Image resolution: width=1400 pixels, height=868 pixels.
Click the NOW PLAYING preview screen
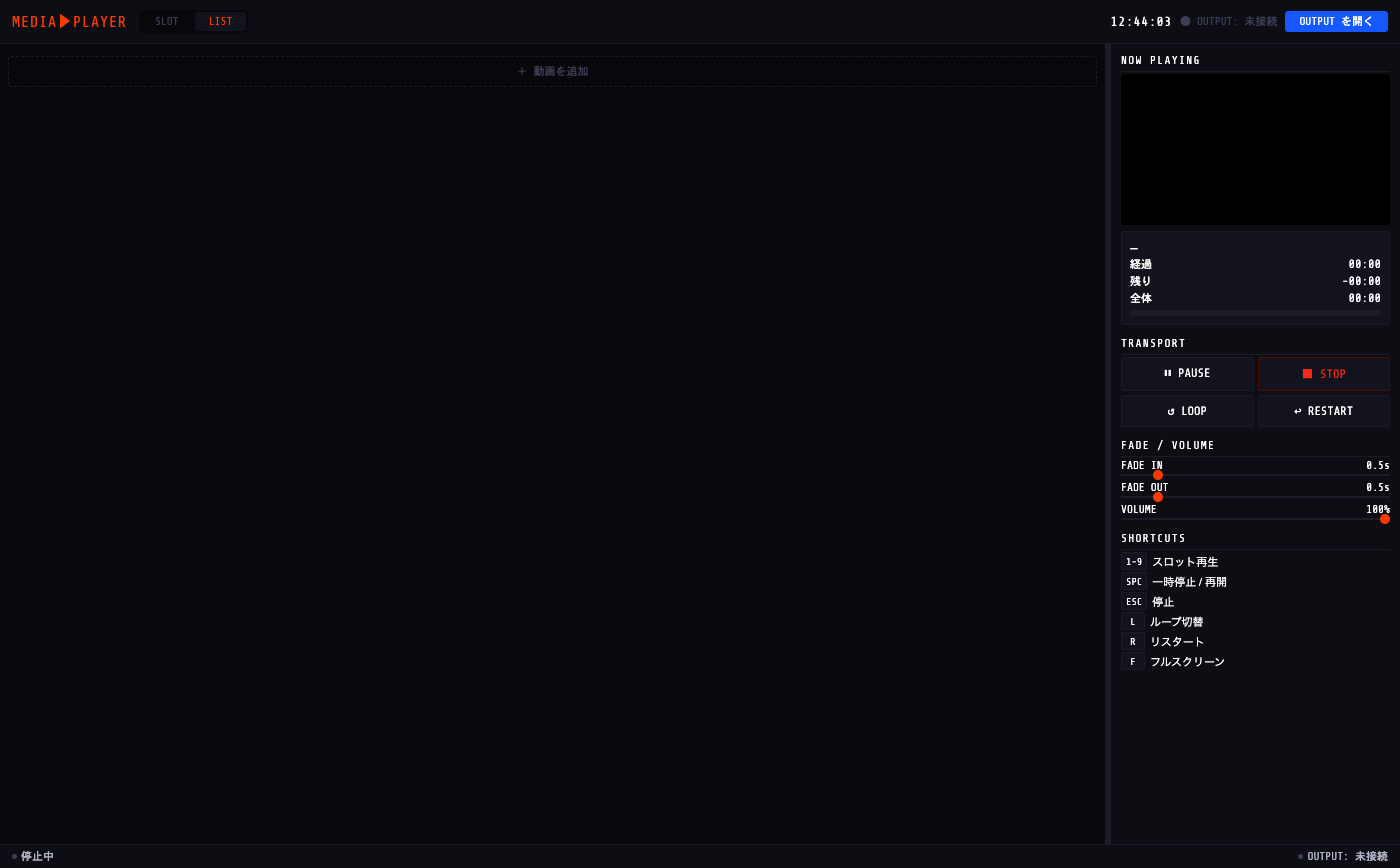pos(1255,149)
